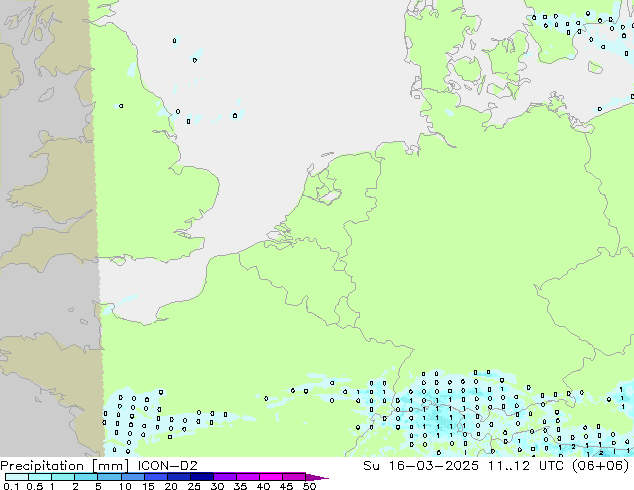Click the legend value "0.5"

click(x=34, y=486)
